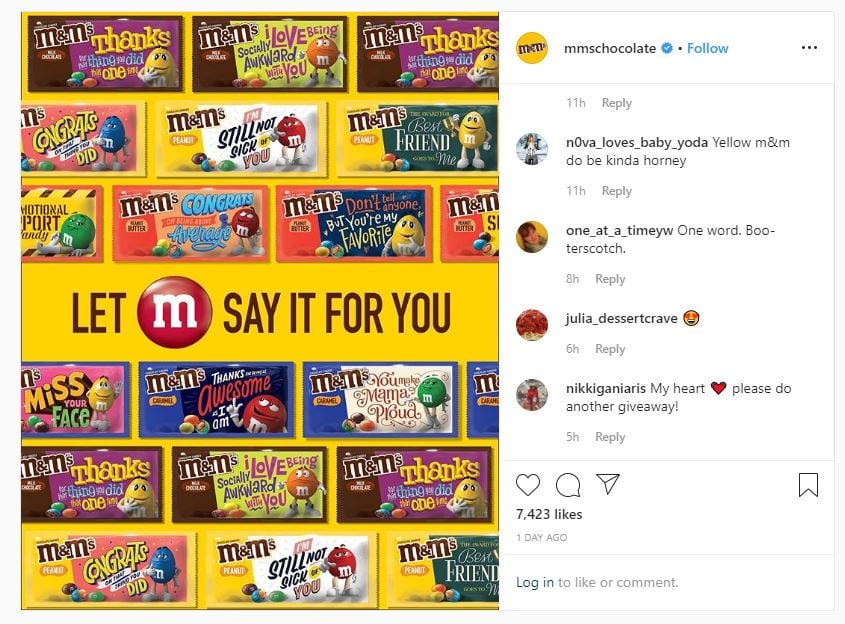Reply to julia_dessertcrave's emoji comment
Screen dimensions: 845x624
click(x=610, y=349)
